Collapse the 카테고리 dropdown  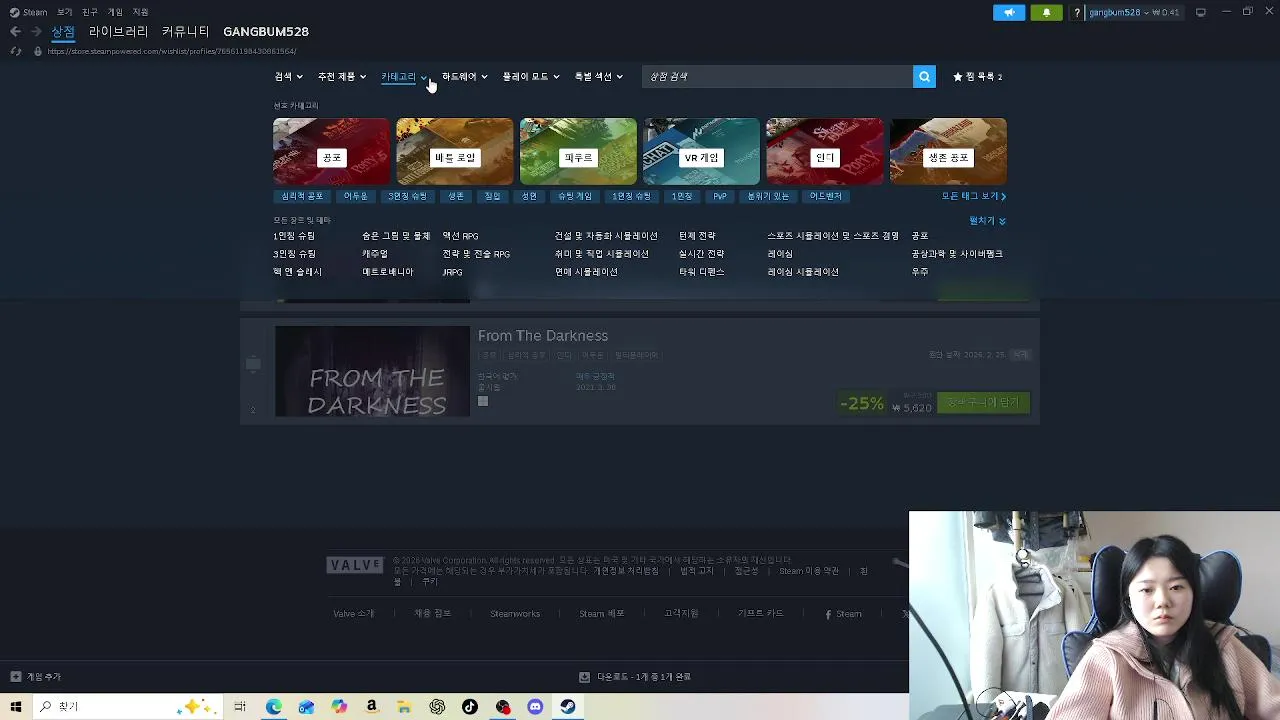404,76
